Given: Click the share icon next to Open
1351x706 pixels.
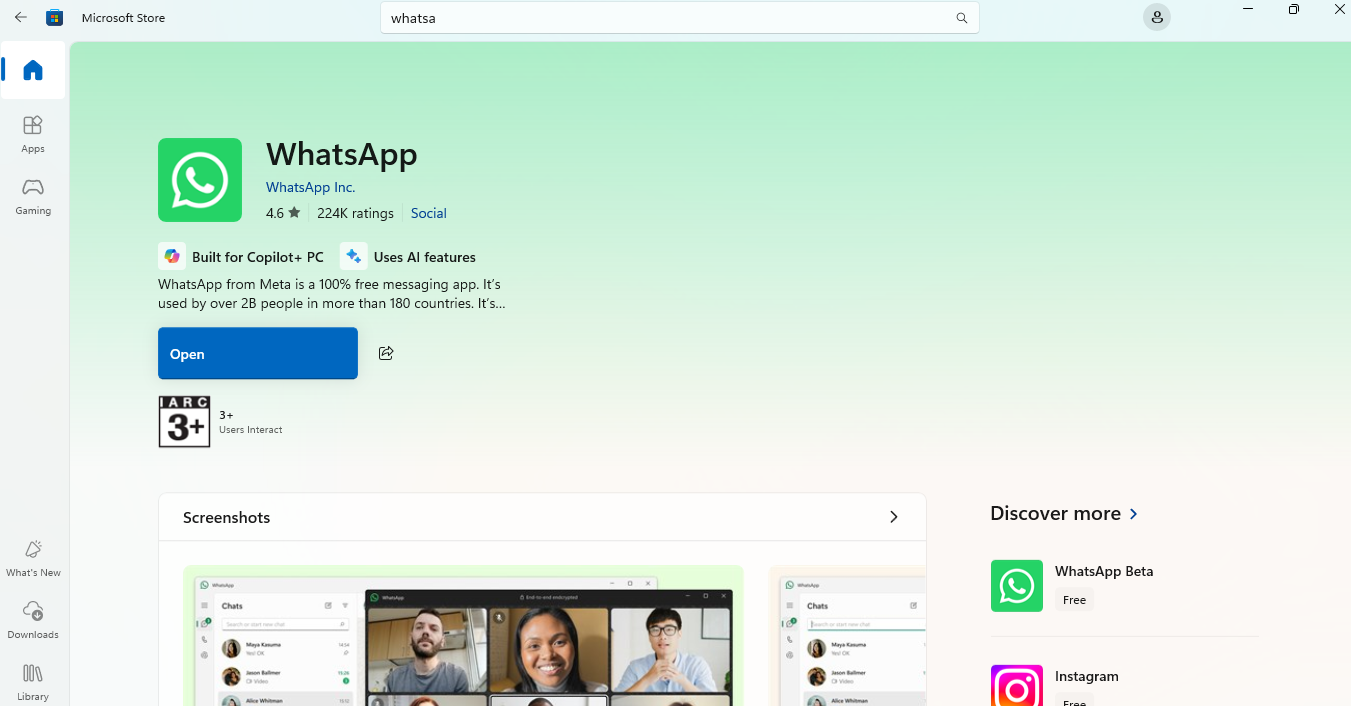Looking at the screenshot, I should click(386, 353).
